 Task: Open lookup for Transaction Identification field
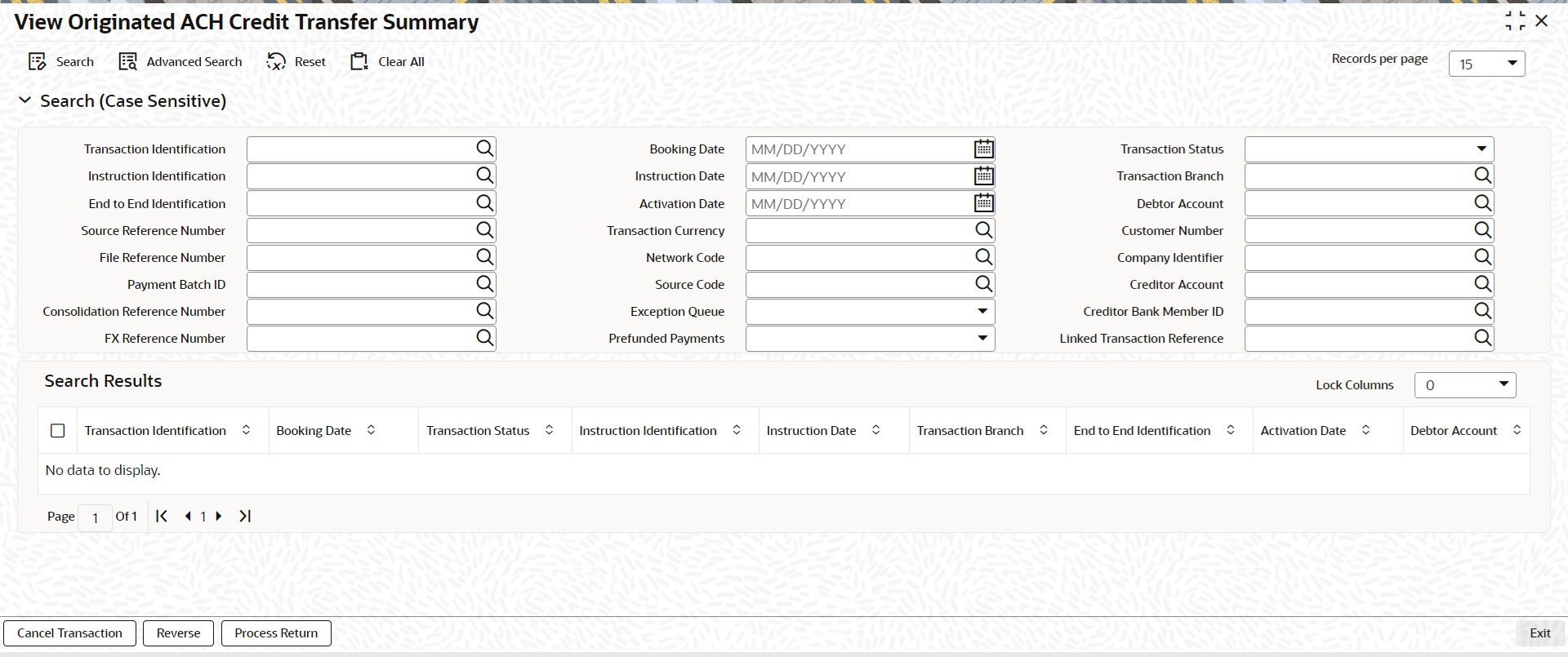[485, 149]
